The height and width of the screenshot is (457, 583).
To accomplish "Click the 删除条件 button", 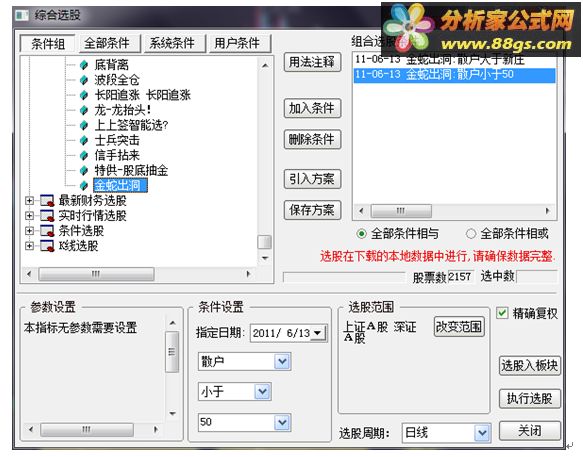I will click(x=312, y=139).
